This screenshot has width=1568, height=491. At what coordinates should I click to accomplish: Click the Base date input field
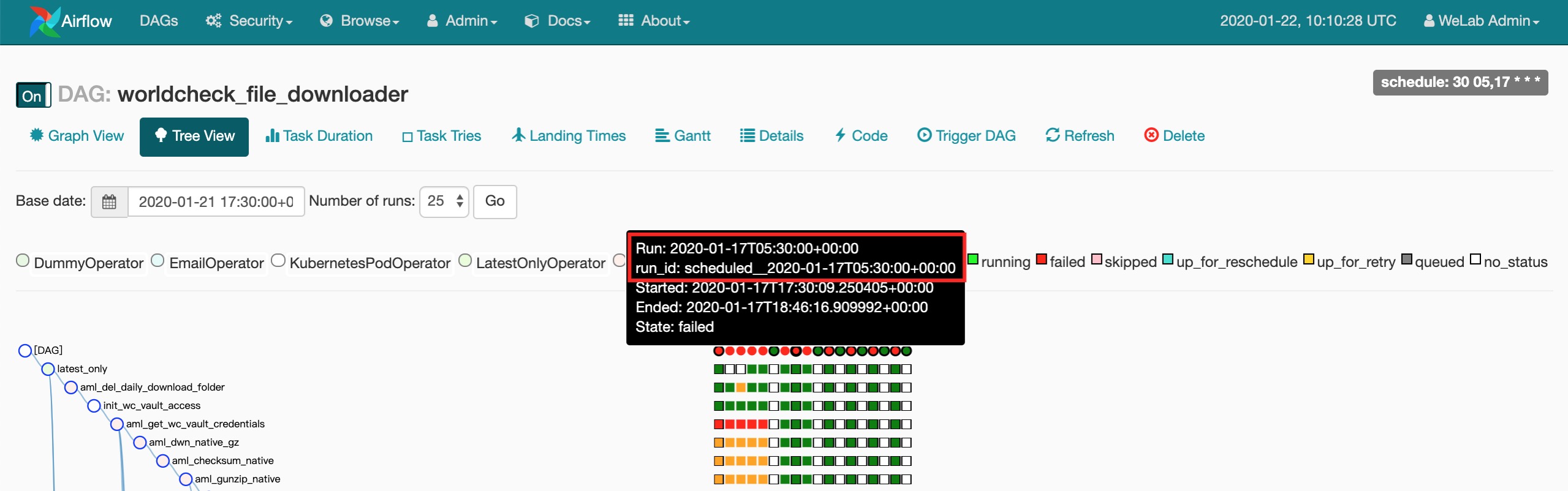coord(216,201)
